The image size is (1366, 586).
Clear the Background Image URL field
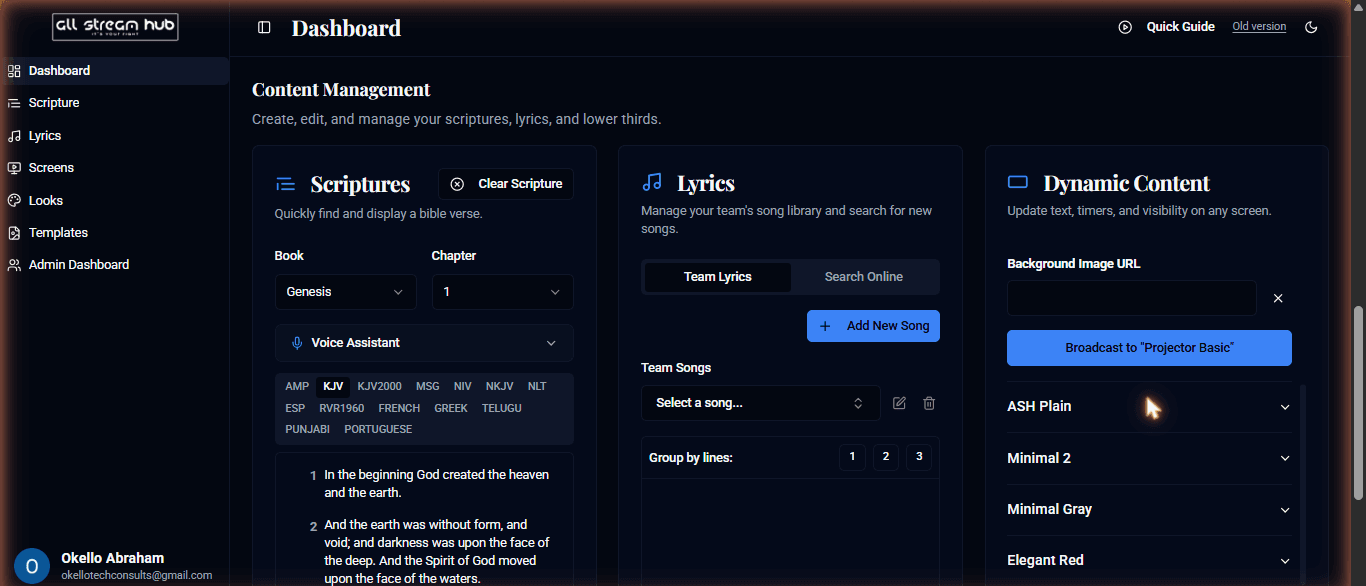[x=1278, y=298]
